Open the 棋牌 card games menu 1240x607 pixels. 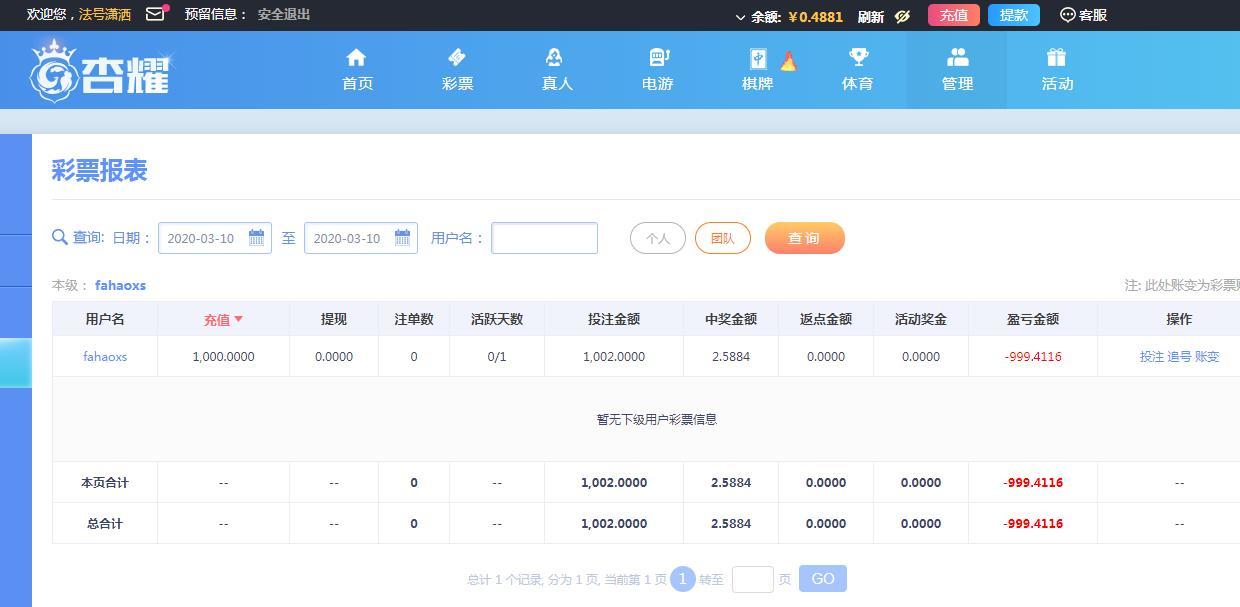[758, 70]
